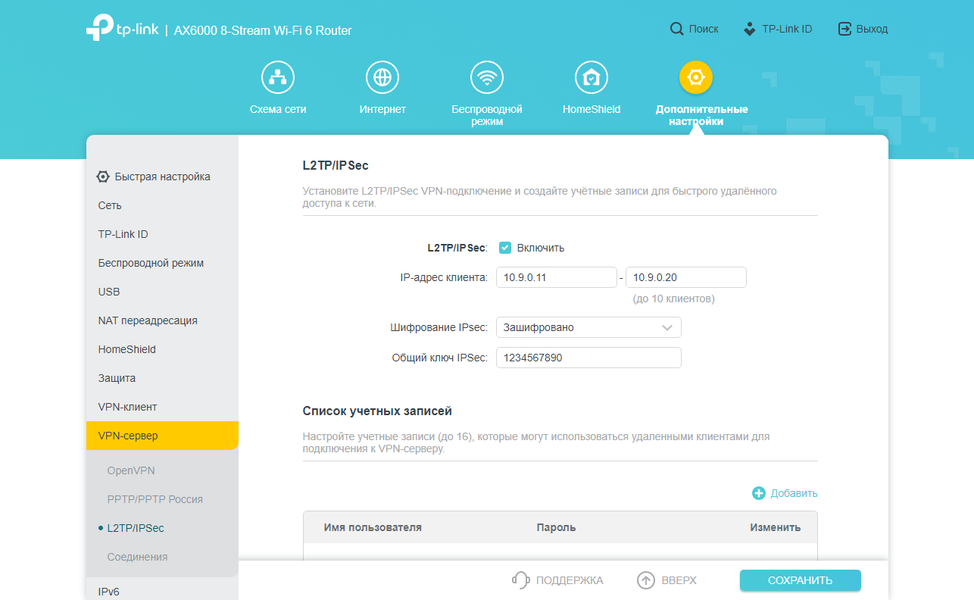Open Быстрая настройка in the sidebar

coord(162,176)
